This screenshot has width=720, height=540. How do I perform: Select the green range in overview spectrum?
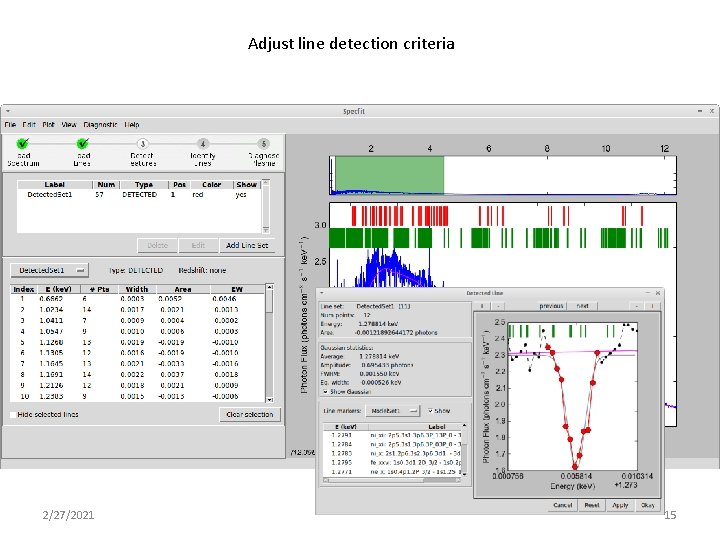click(x=389, y=174)
